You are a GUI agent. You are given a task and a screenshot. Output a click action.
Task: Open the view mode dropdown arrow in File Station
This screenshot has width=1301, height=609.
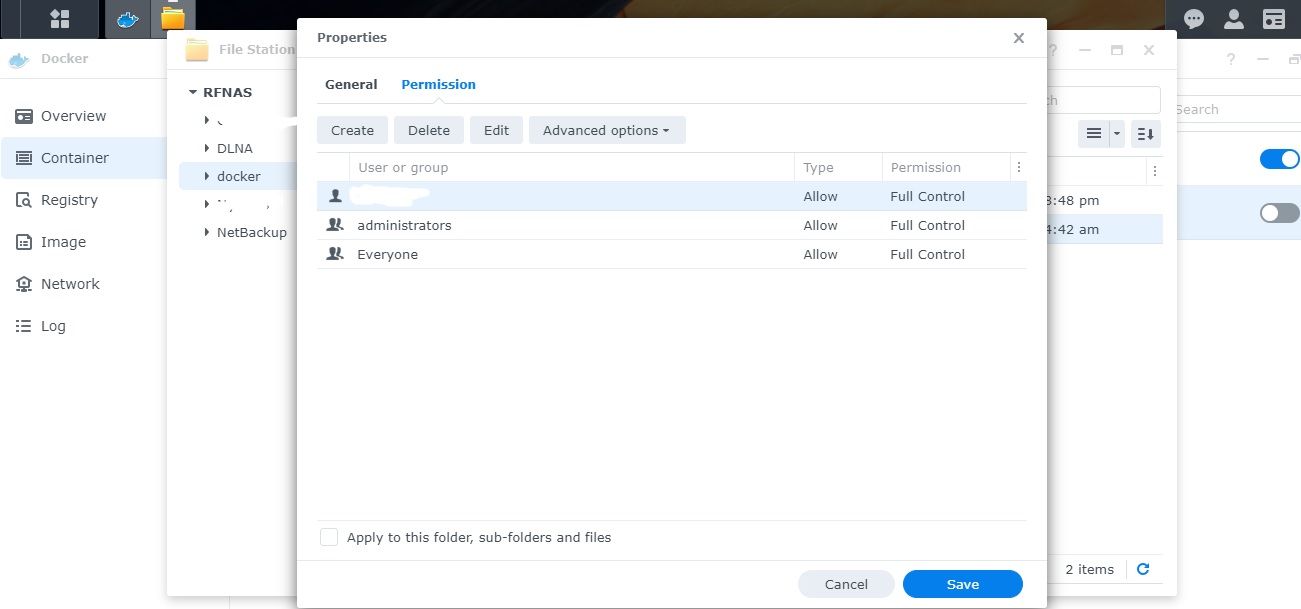coord(1117,133)
